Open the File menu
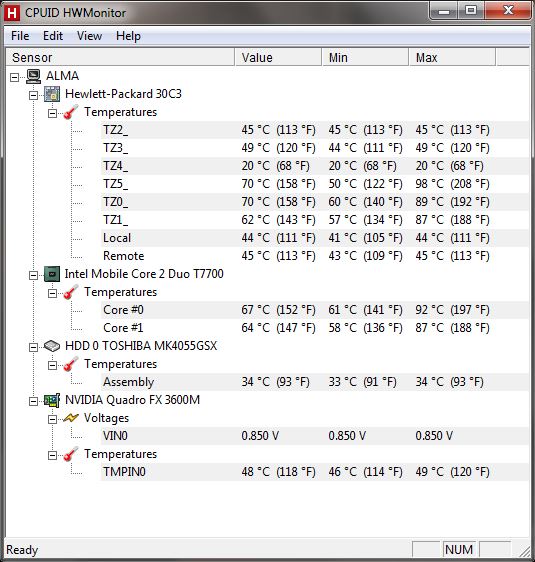This screenshot has width=535, height=562. 20,36
